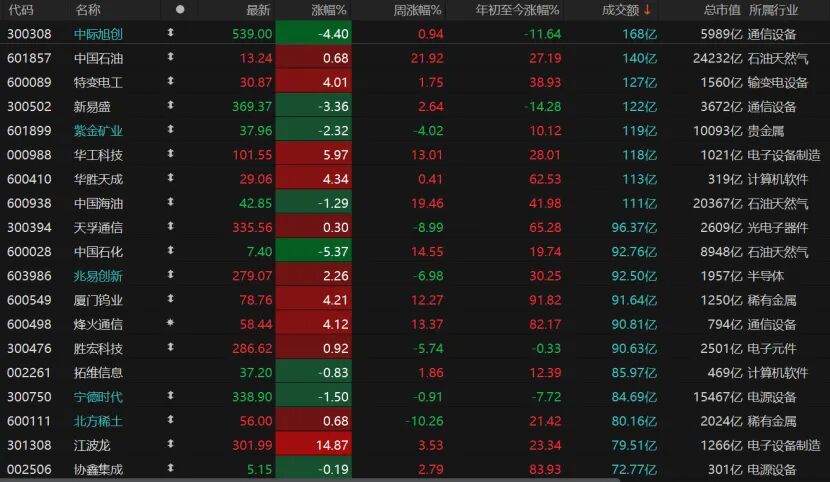This screenshot has height=482, width=830.
Task: Open stock 中际旭创 by name
Action: click(98, 34)
